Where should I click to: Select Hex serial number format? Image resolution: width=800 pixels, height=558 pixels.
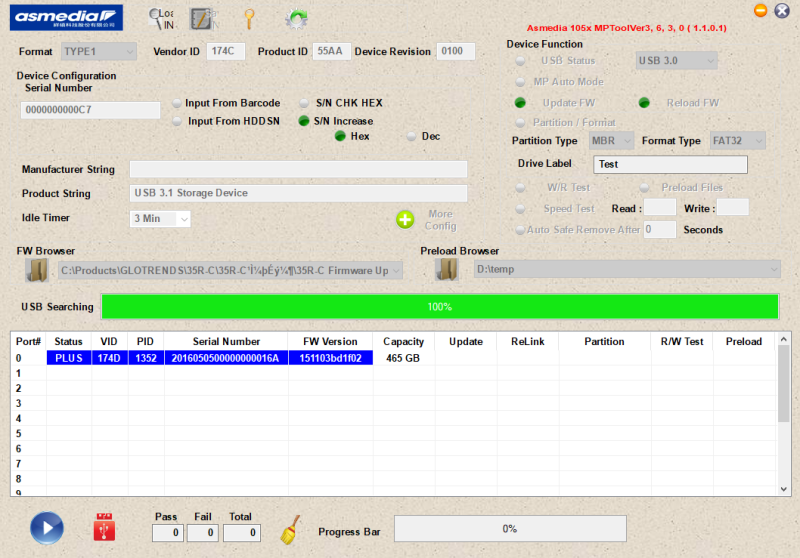(x=340, y=136)
